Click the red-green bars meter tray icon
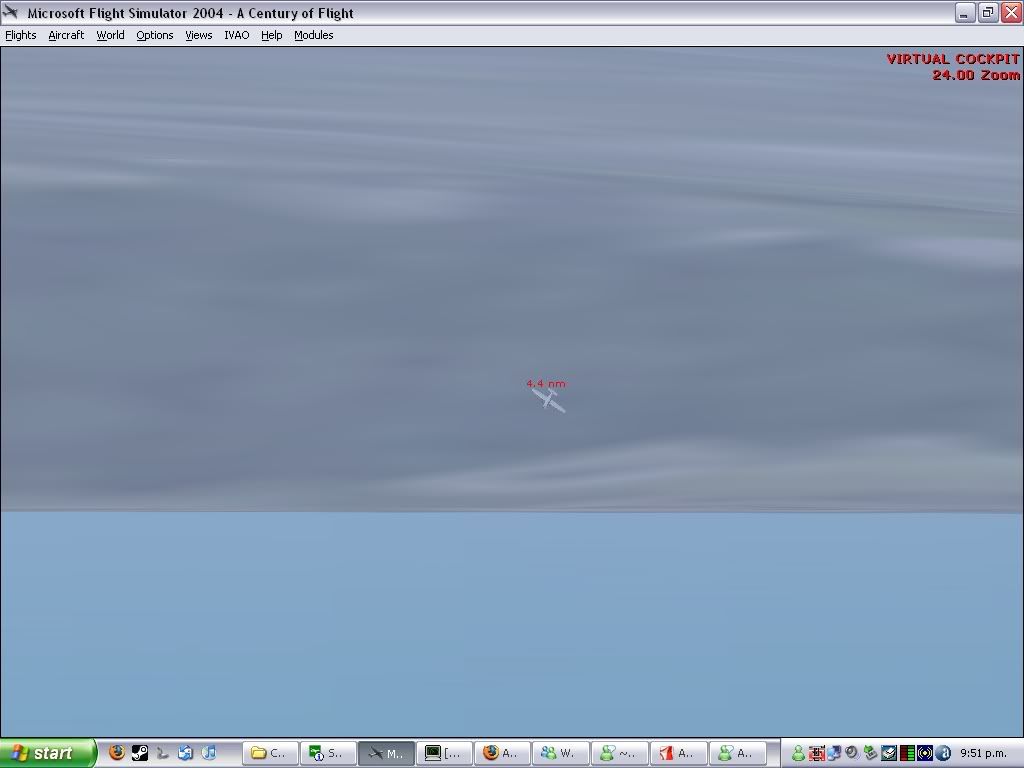This screenshot has height=768, width=1024. pyautogui.click(x=907, y=753)
